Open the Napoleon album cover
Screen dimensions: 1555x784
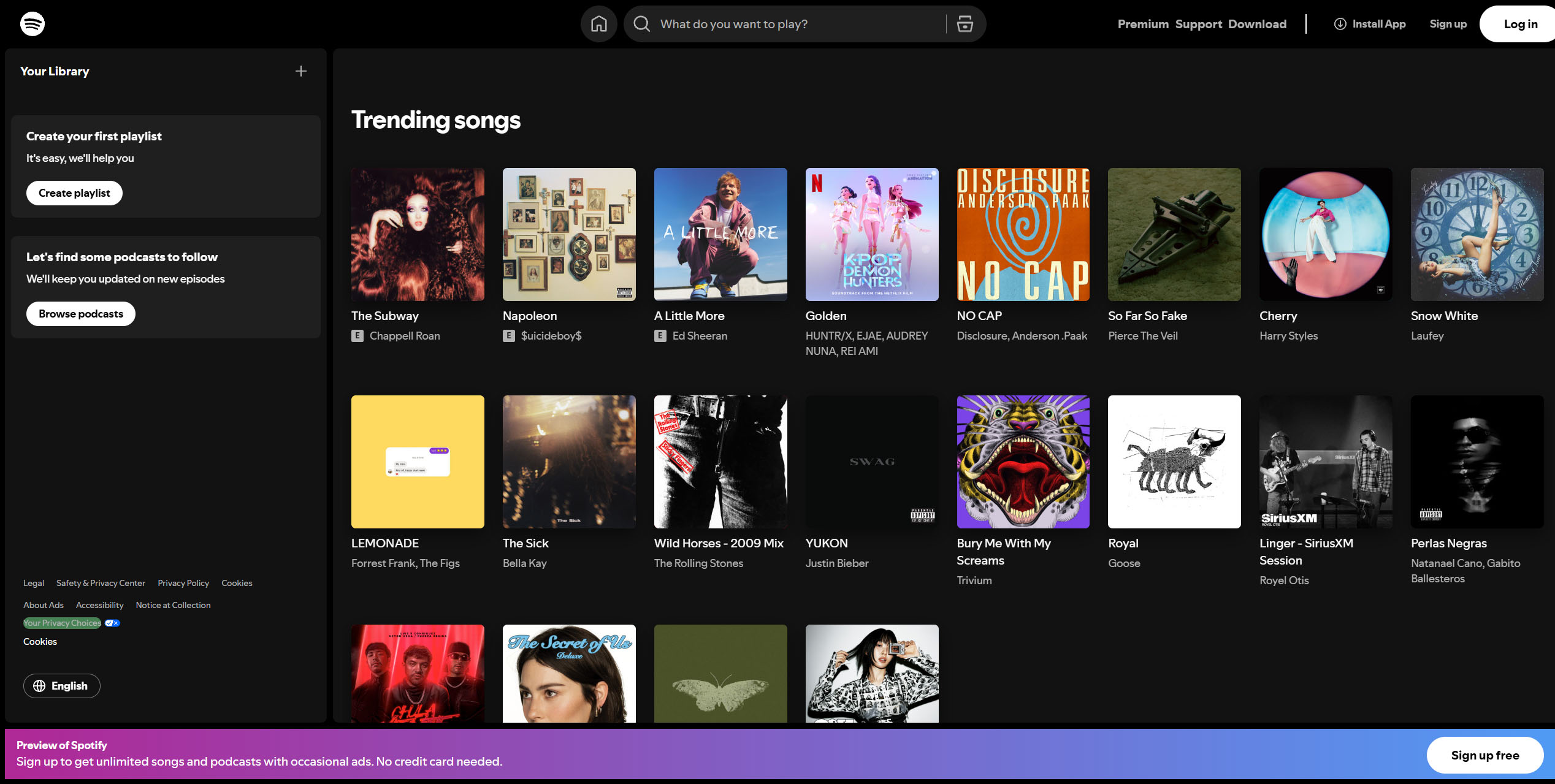click(569, 234)
